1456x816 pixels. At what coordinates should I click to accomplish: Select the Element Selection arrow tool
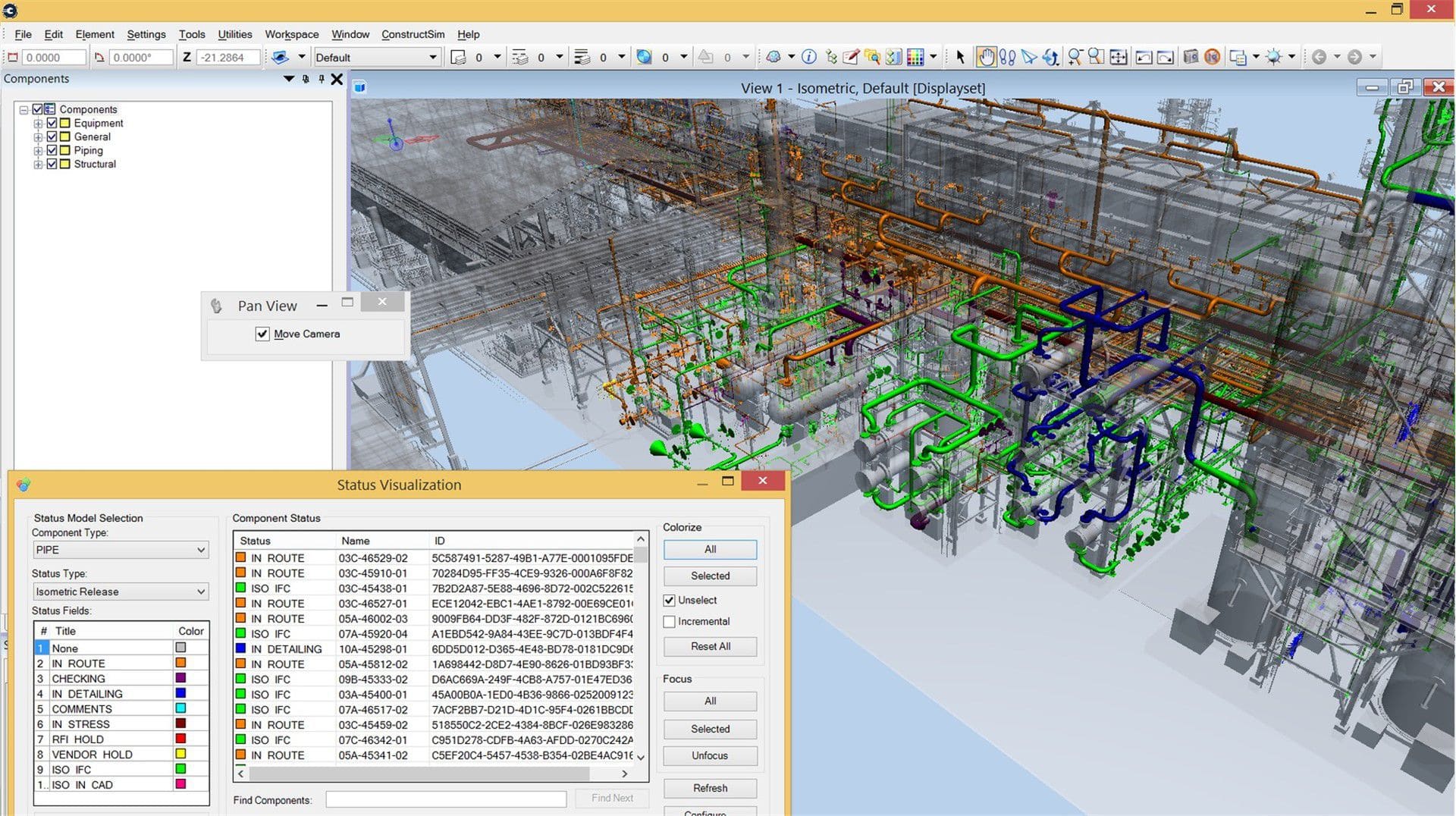961,56
